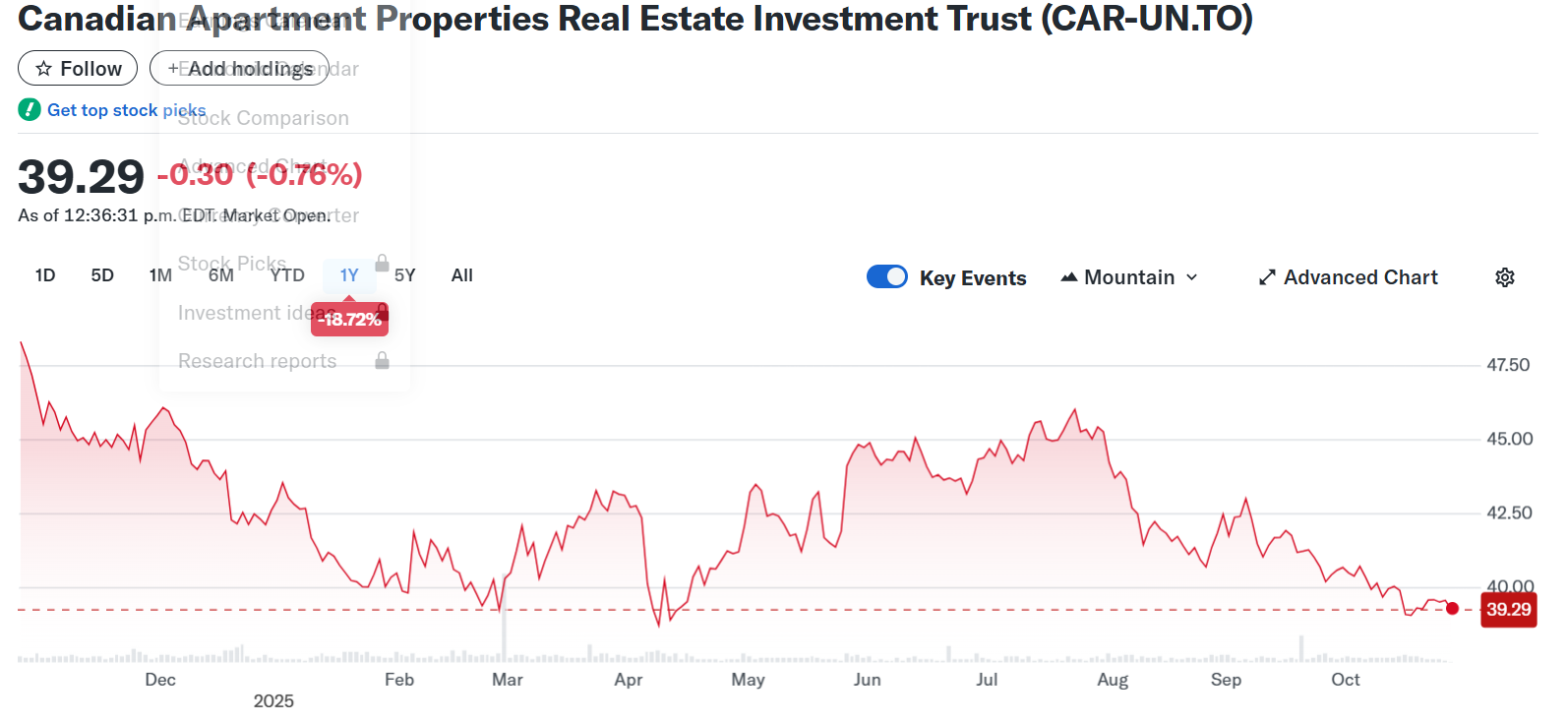This screenshot has height=724, width=1568.
Task: Click the Mountain chart type icon
Action: point(1069,277)
